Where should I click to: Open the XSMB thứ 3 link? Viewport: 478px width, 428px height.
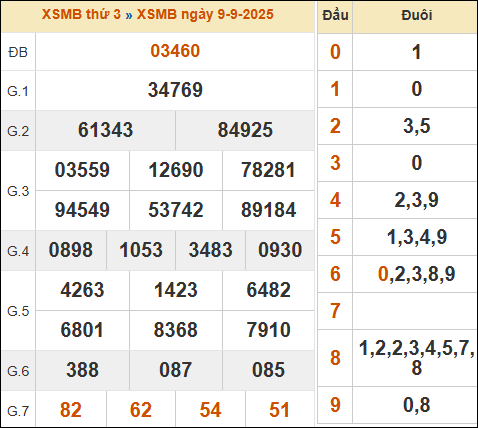[x=81, y=14]
